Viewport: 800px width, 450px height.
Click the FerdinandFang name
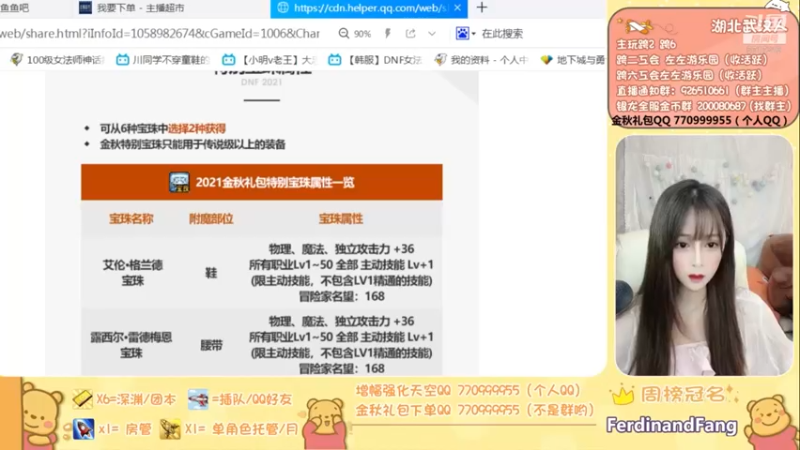coord(671,425)
